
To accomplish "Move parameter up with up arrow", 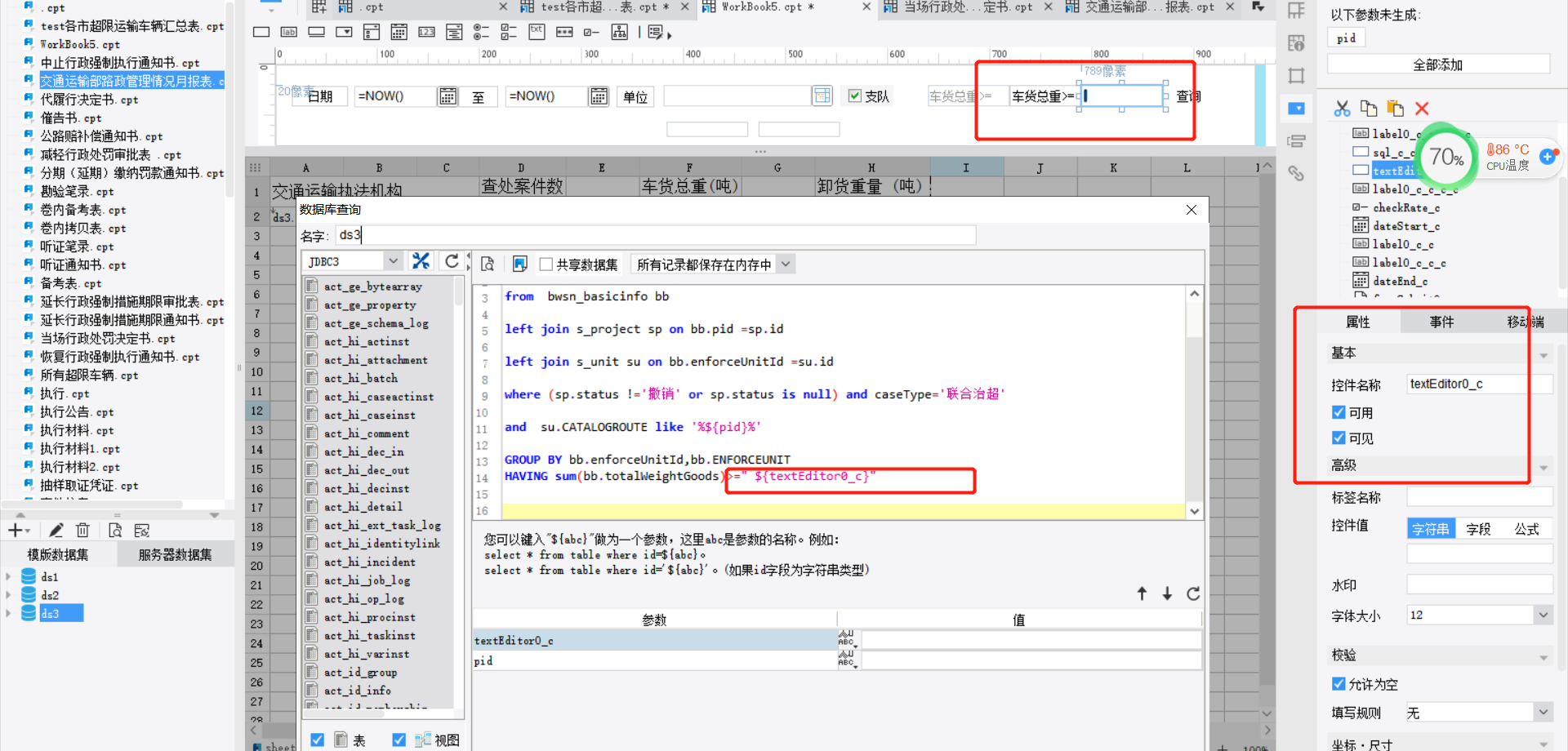I will (1142, 593).
